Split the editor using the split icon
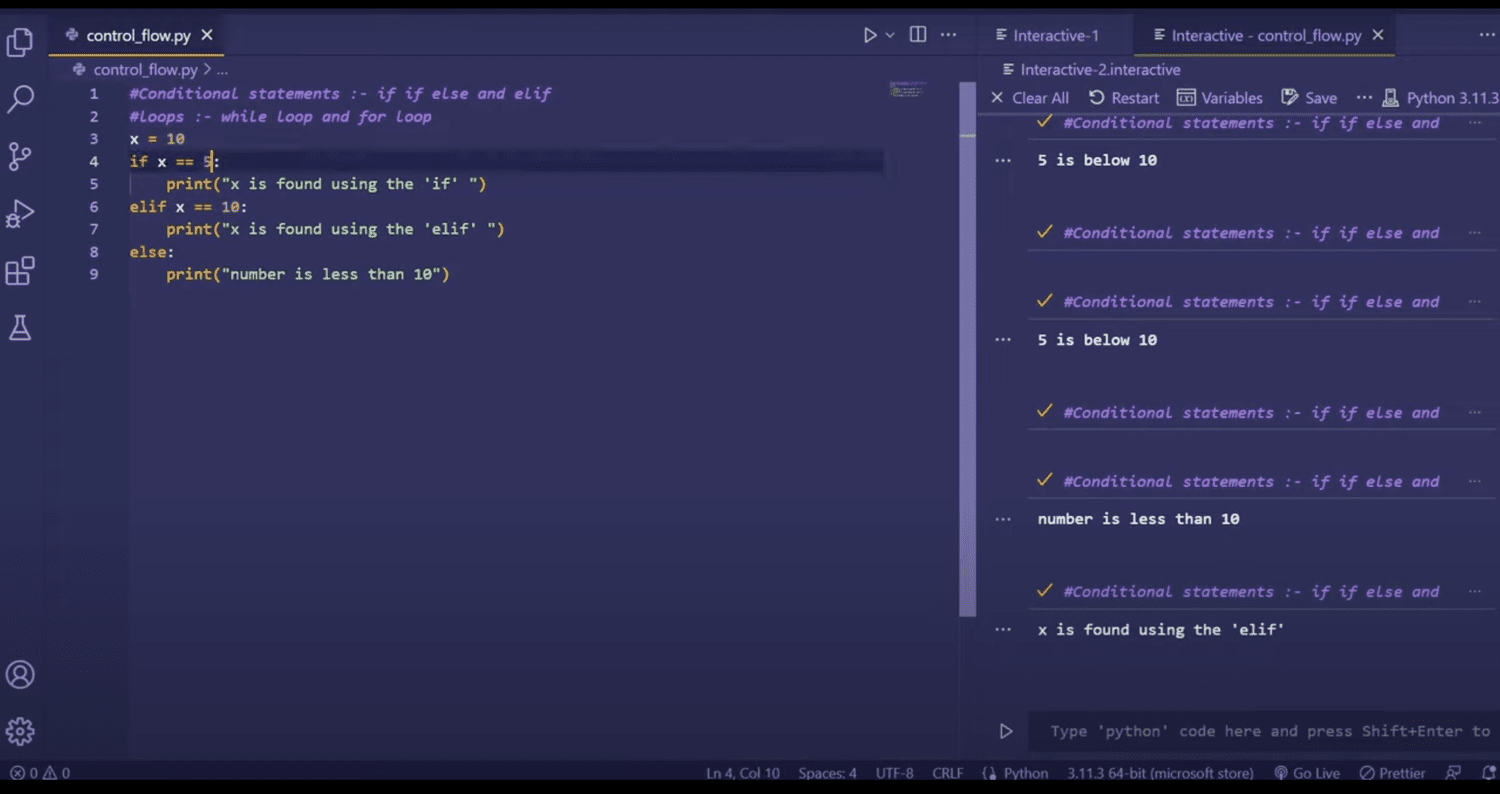 point(917,34)
